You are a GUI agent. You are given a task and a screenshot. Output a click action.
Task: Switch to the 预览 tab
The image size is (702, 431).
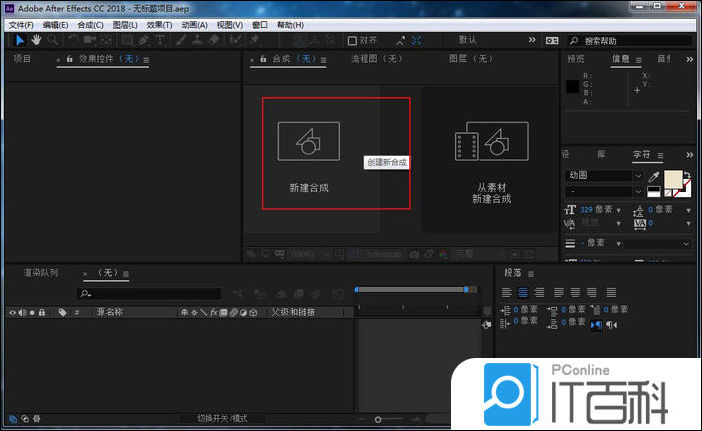(576, 59)
